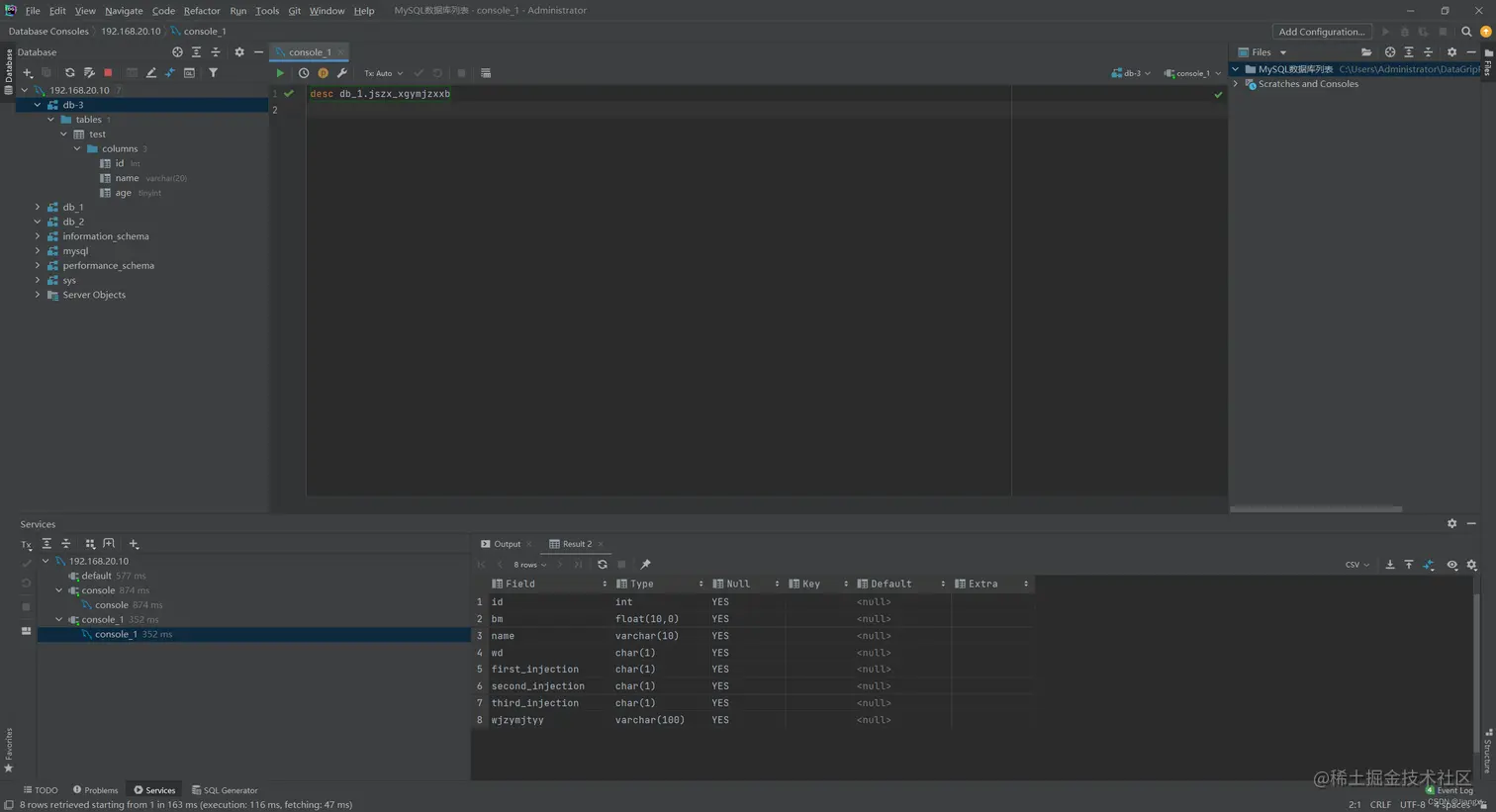Expand the information_schema node

click(x=38, y=236)
